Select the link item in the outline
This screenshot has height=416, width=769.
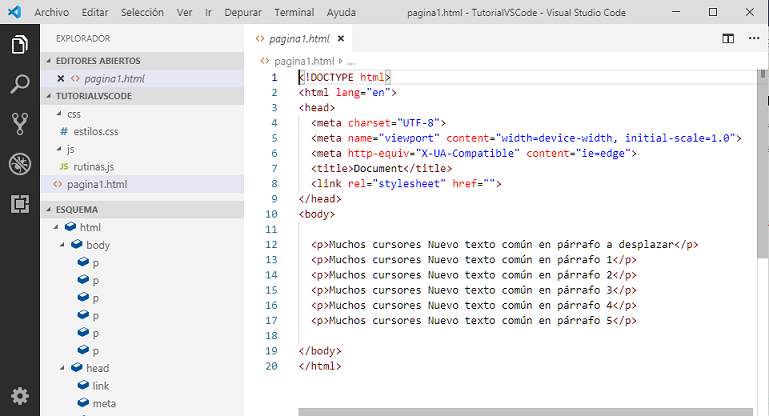[x=101, y=386]
